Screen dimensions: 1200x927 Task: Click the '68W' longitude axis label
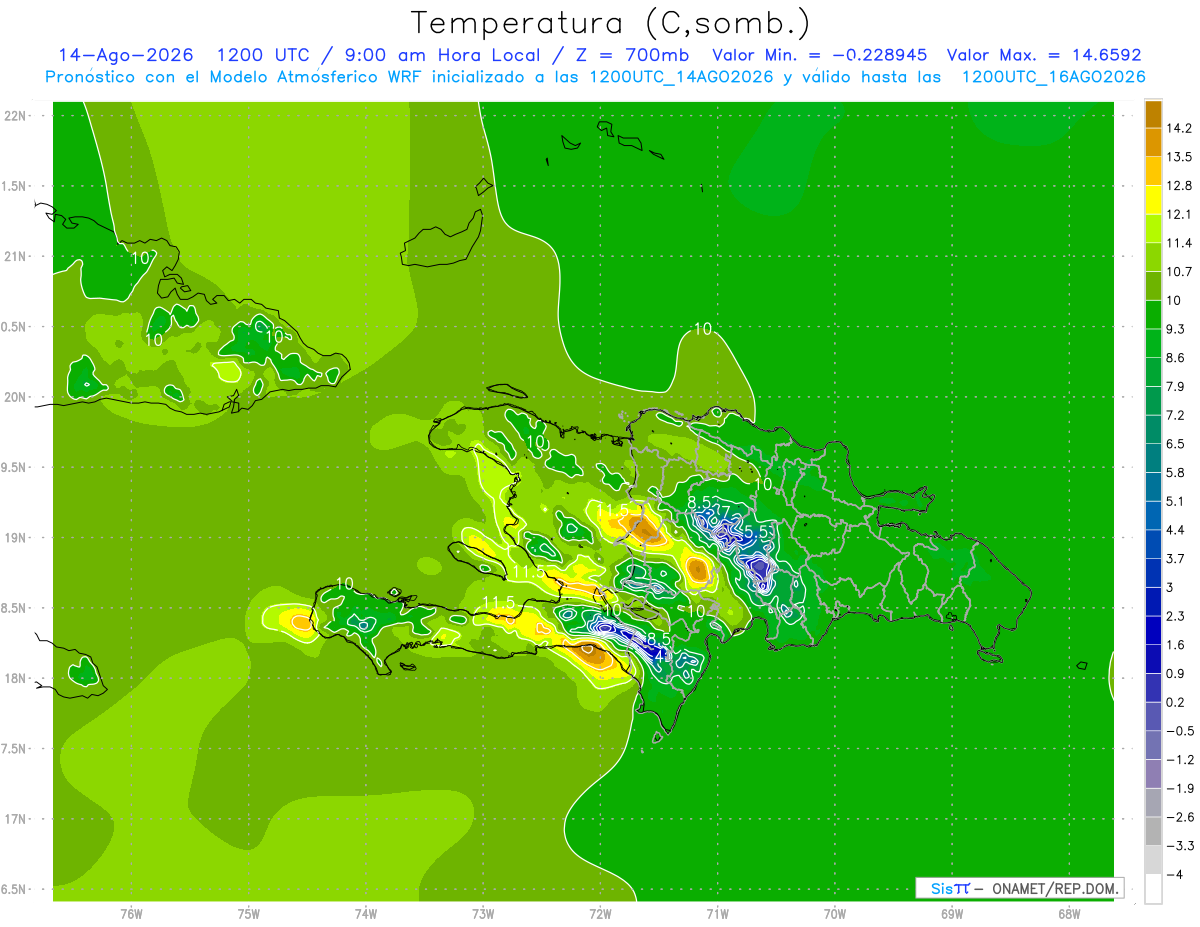coord(1069,913)
